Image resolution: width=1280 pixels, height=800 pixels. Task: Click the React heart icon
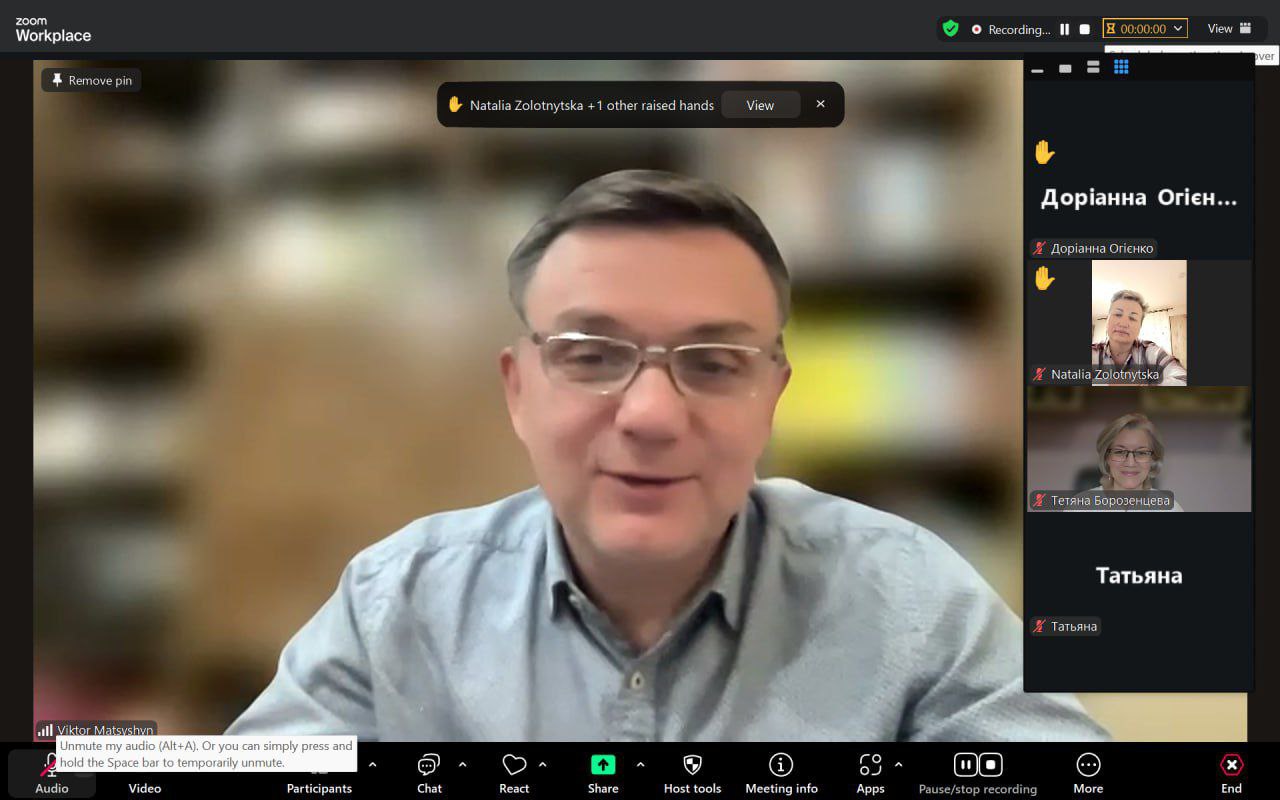tap(514, 766)
